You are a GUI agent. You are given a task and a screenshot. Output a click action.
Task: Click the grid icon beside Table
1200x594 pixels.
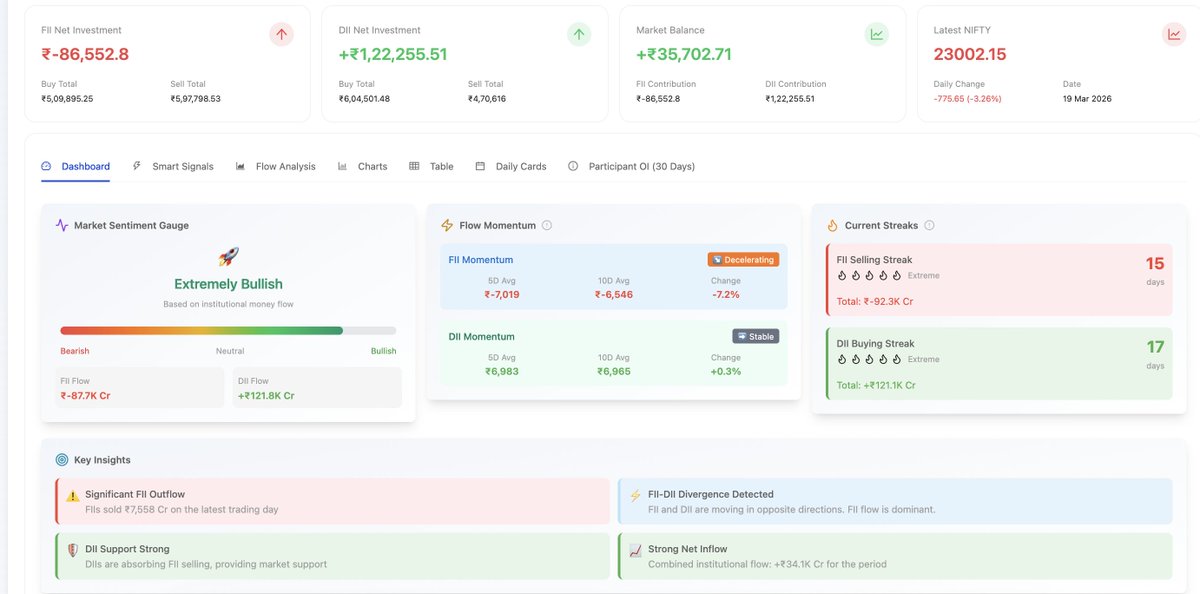(x=414, y=166)
